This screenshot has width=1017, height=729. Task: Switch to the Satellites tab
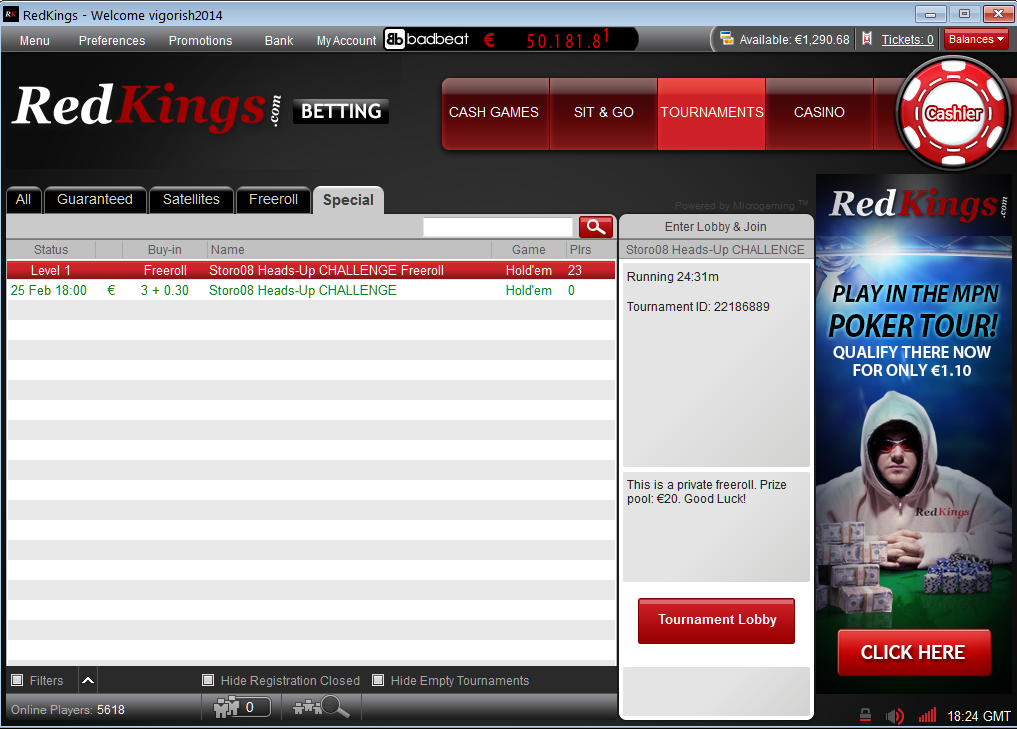coord(191,200)
